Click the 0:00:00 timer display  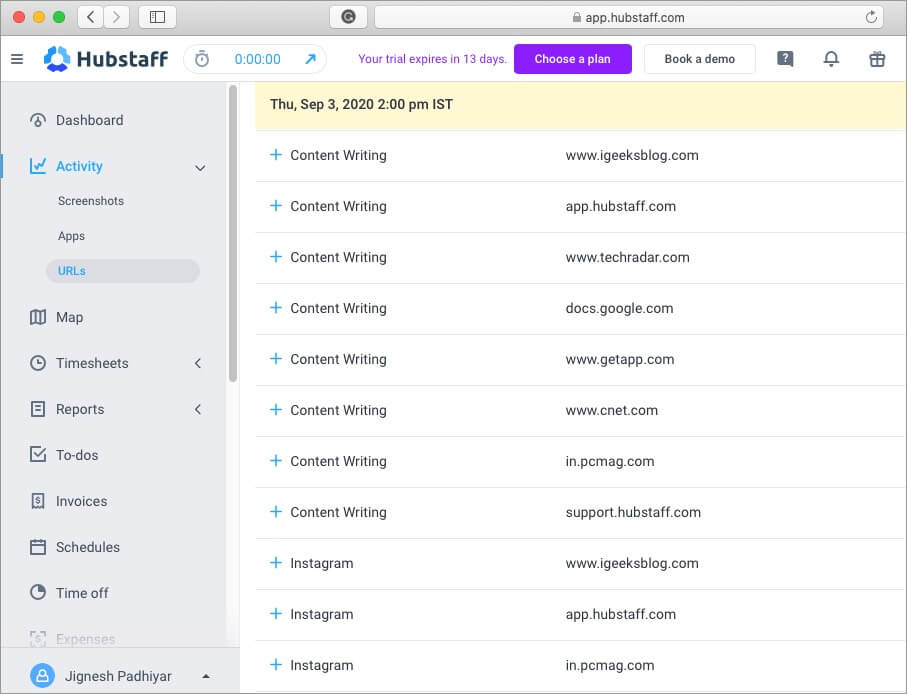pyautogui.click(x=257, y=59)
